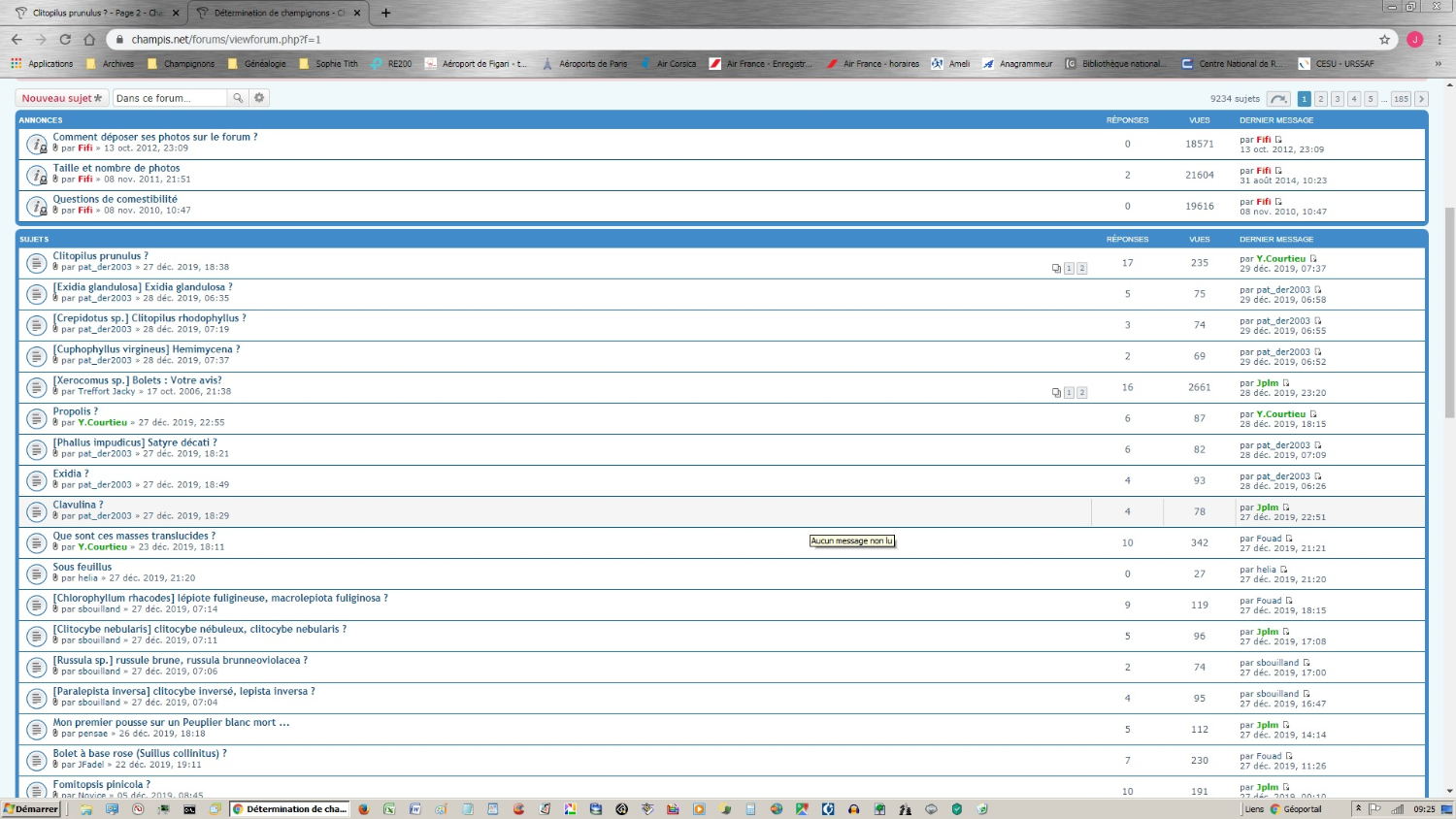Bookmark this page with the star icon
This screenshot has width=1456, height=819.
tap(1384, 40)
